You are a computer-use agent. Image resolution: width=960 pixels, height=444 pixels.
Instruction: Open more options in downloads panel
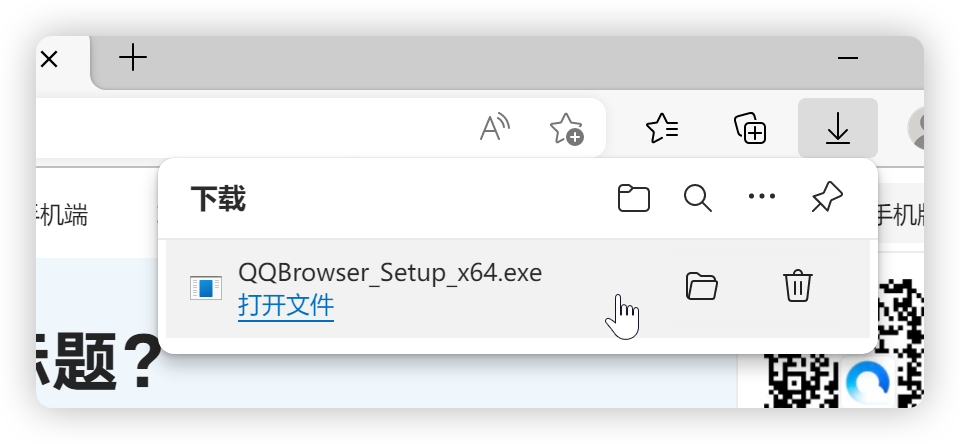click(762, 198)
